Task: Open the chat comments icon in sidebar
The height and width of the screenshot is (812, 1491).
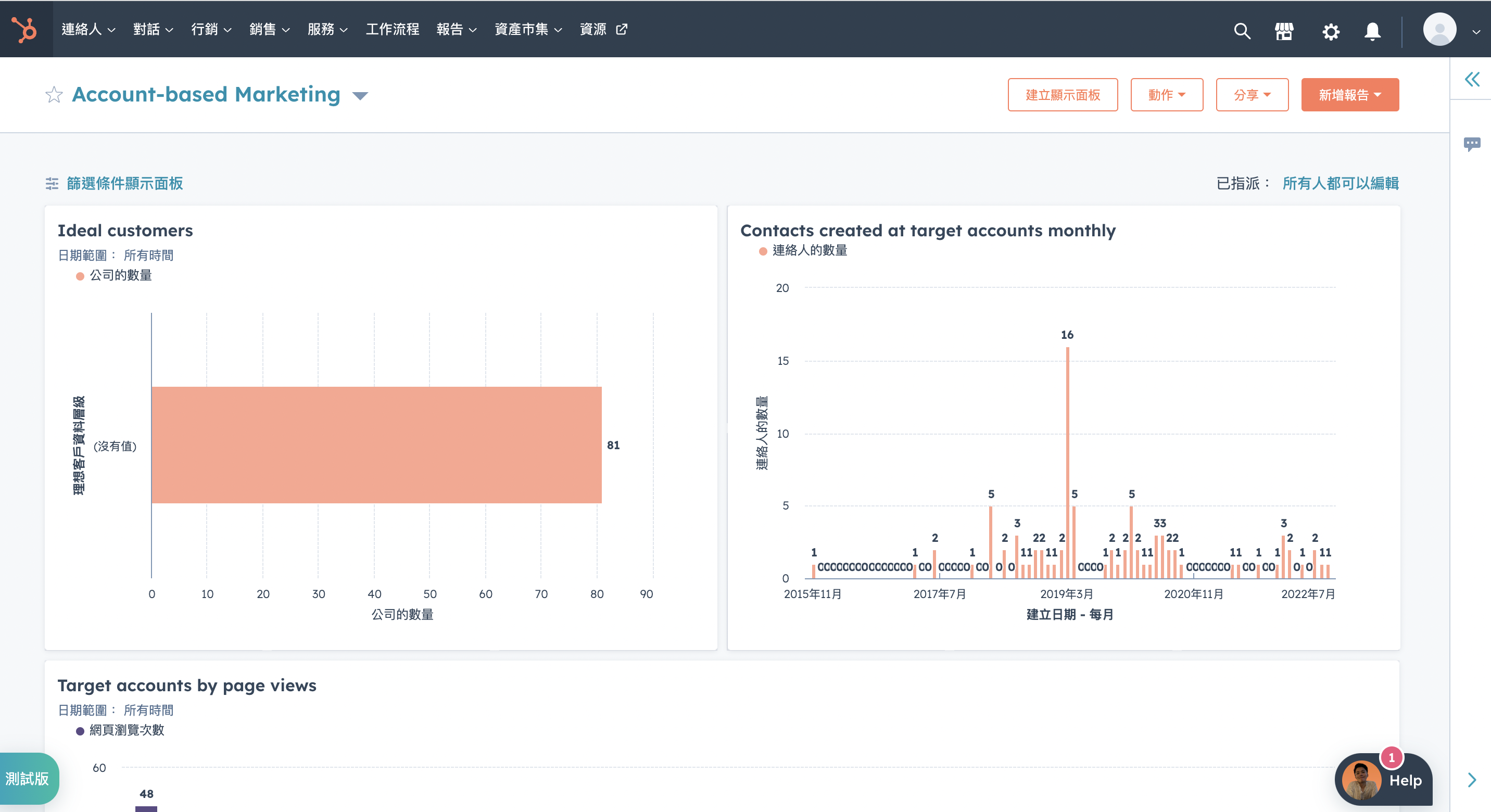Action: tap(1472, 144)
